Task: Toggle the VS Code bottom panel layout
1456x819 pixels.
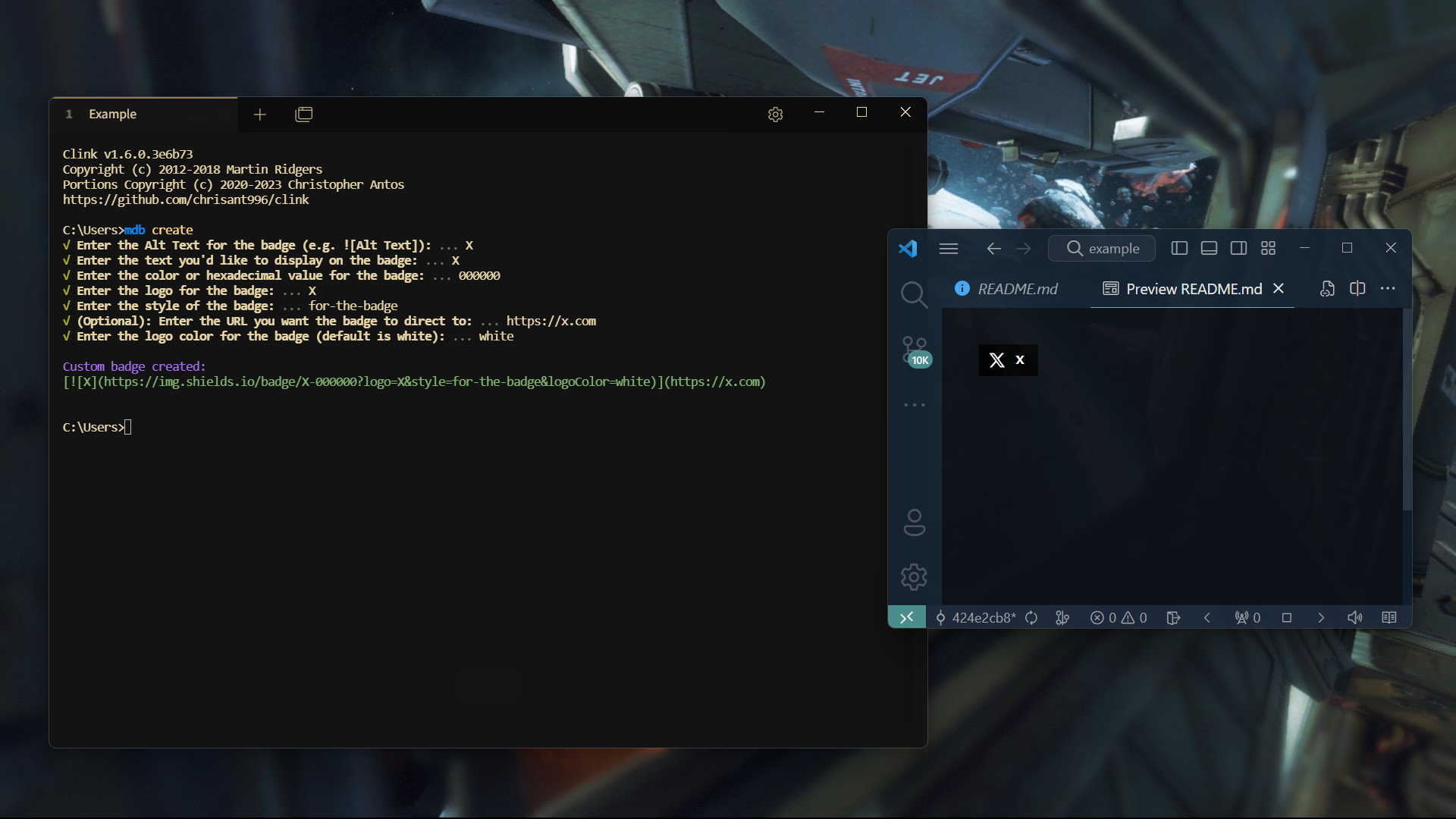Action: pos(1209,248)
